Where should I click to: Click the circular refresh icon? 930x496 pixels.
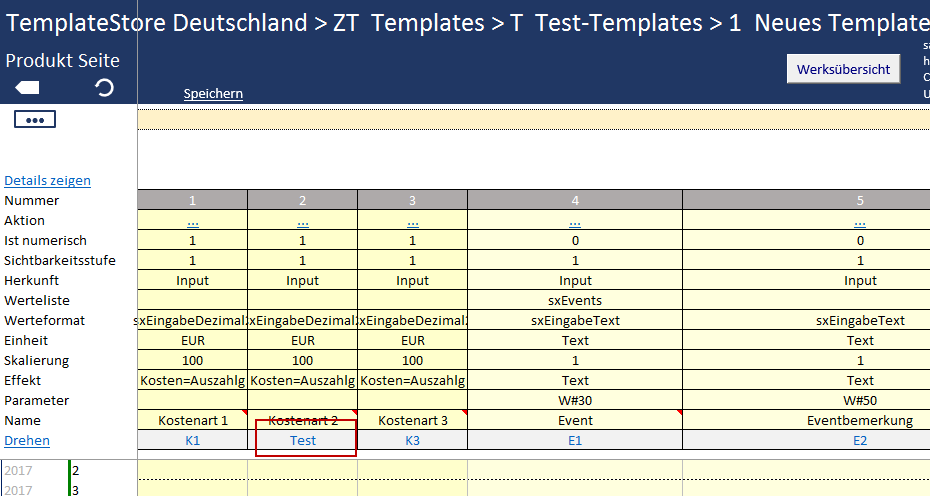pos(104,88)
